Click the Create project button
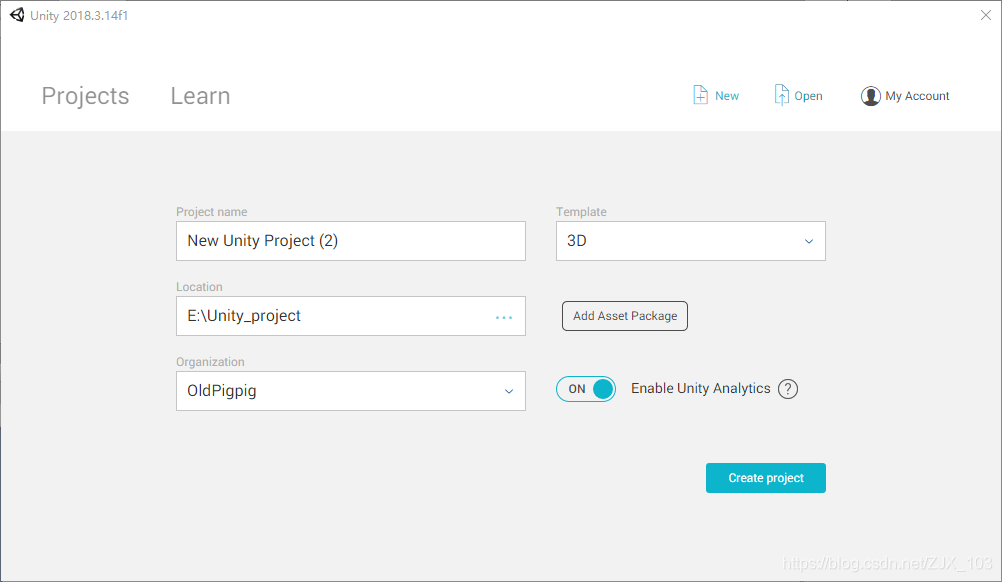 point(766,478)
